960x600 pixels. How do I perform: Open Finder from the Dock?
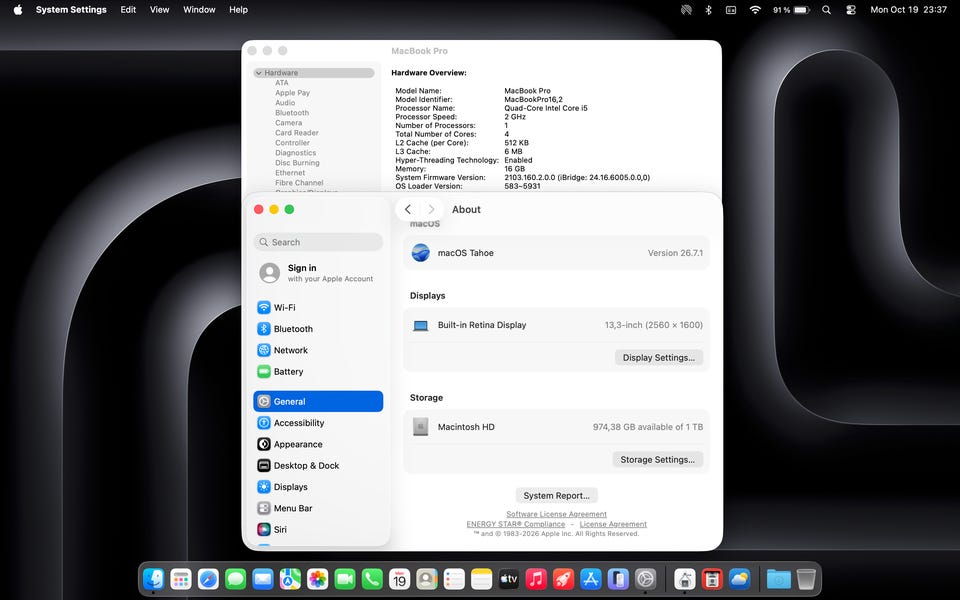pos(153,579)
